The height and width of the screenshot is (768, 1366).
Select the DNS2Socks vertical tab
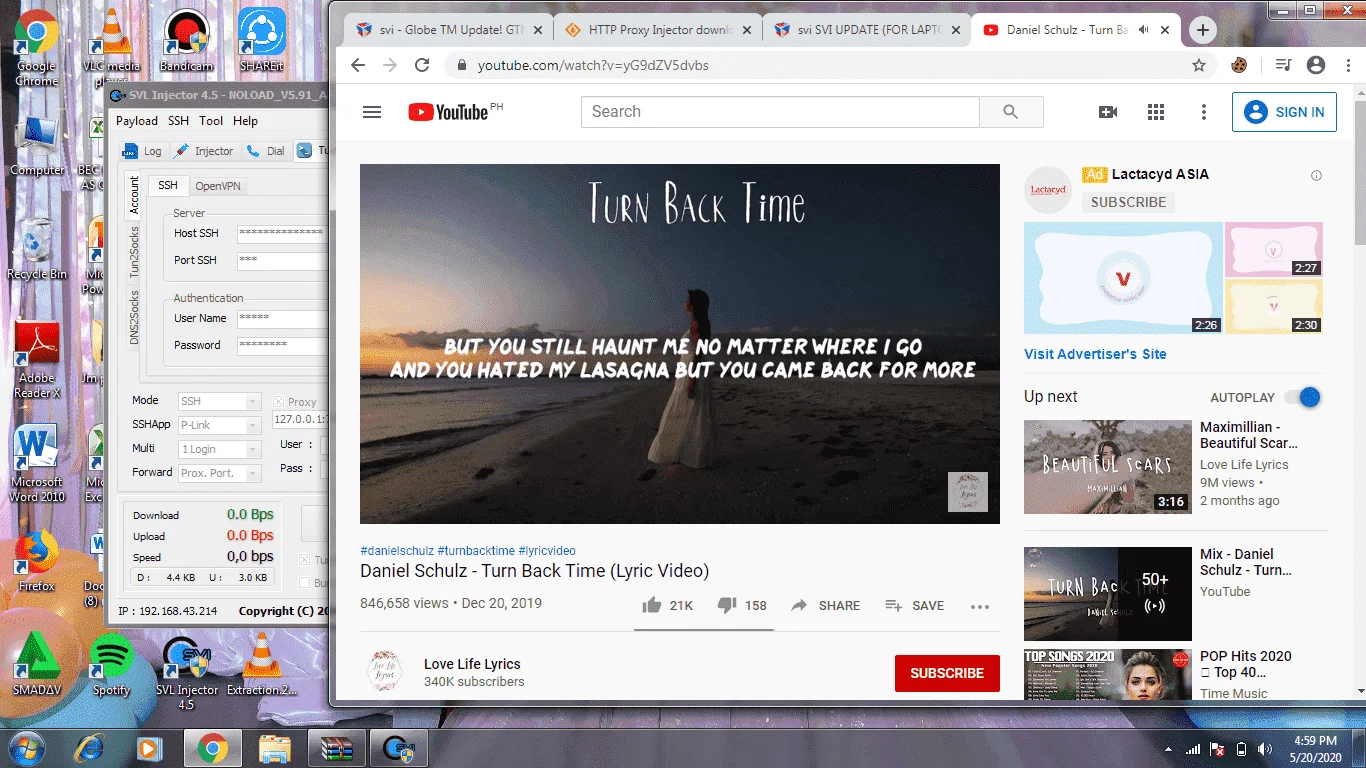[x=134, y=318]
